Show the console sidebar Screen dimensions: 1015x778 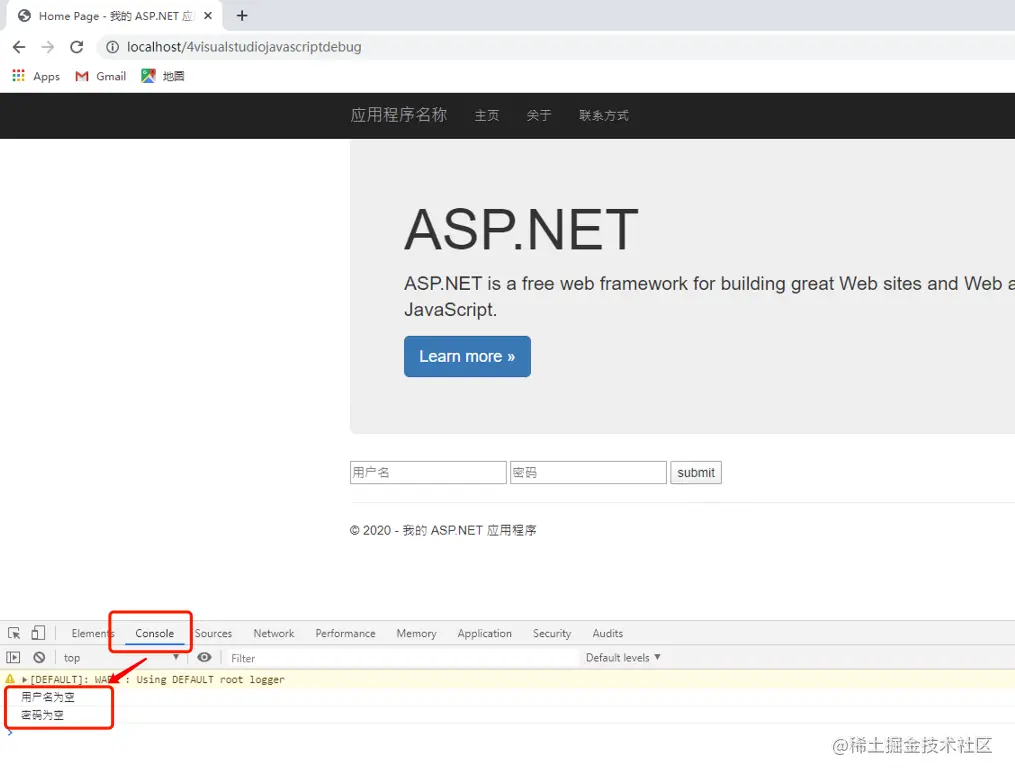tap(13, 658)
